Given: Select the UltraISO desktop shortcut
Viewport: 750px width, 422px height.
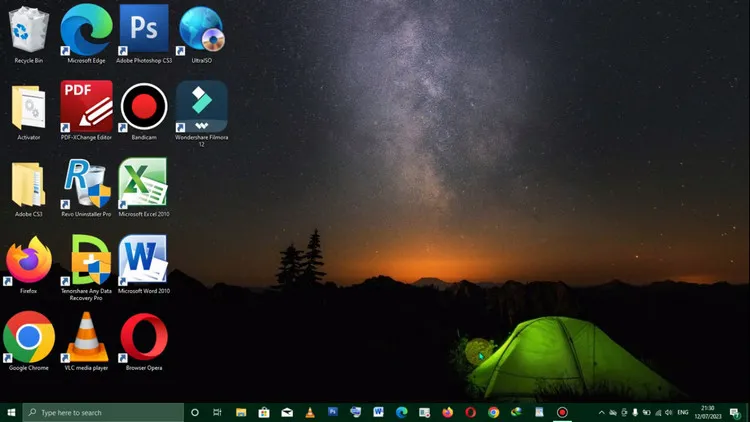Looking at the screenshot, I should [201, 33].
